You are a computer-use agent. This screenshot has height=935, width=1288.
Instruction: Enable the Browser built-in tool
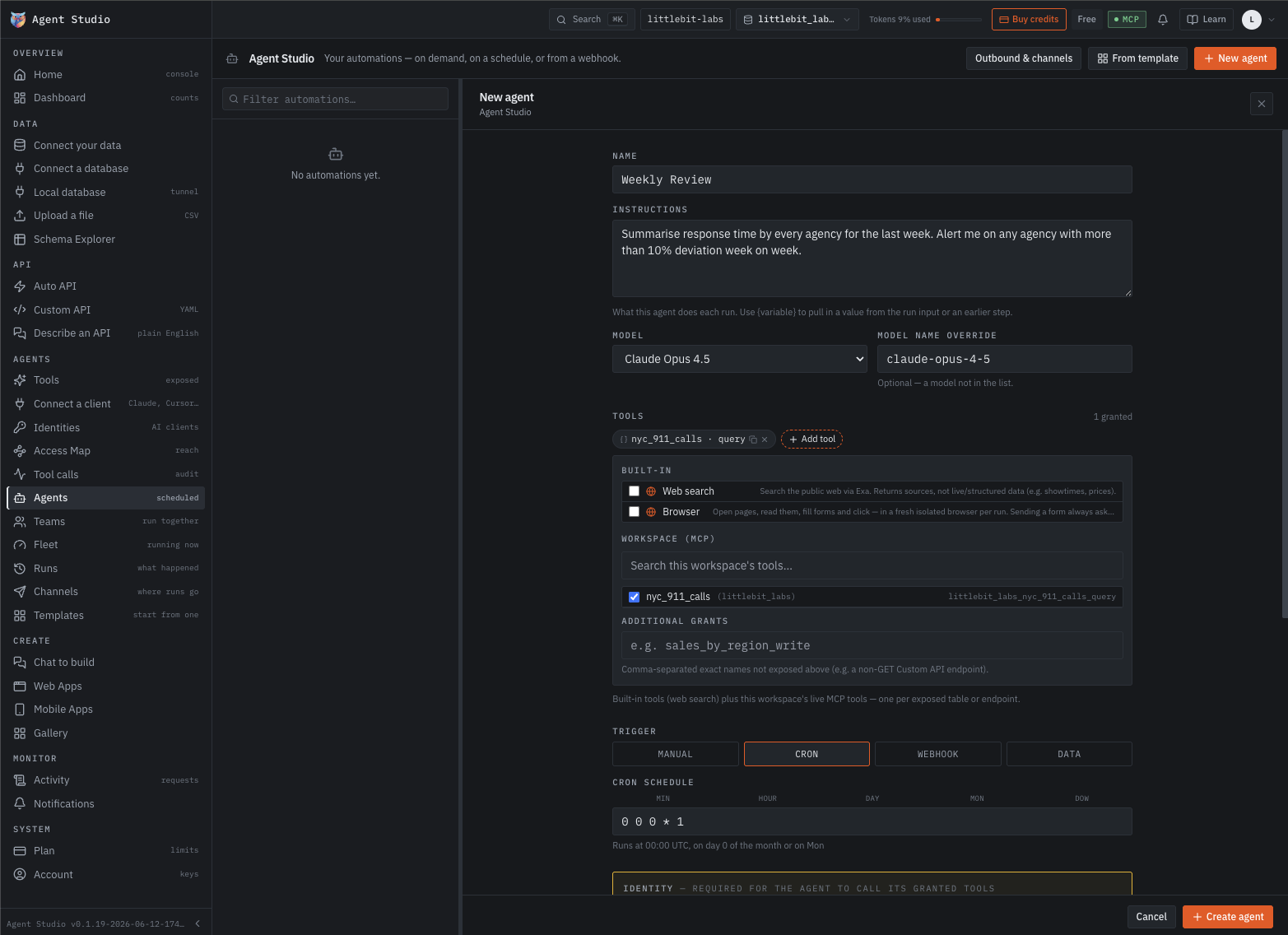coord(634,512)
